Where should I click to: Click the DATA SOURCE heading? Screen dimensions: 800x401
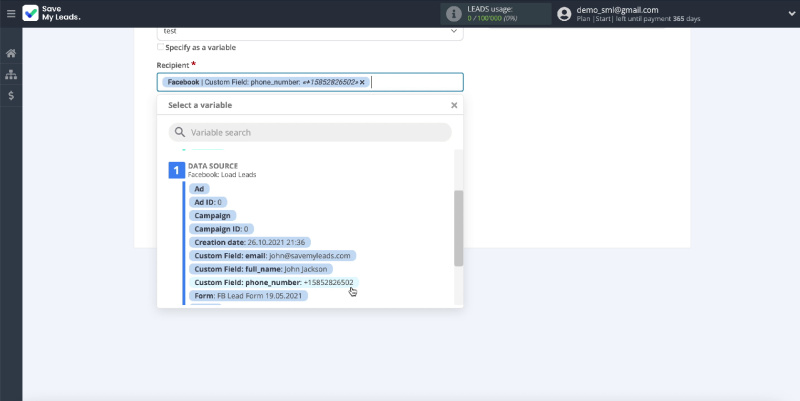click(x=213, y=166)
